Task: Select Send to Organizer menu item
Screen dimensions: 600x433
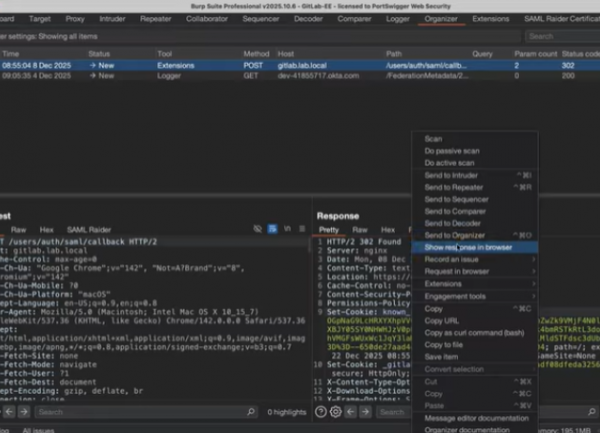Action: (474, 235)
